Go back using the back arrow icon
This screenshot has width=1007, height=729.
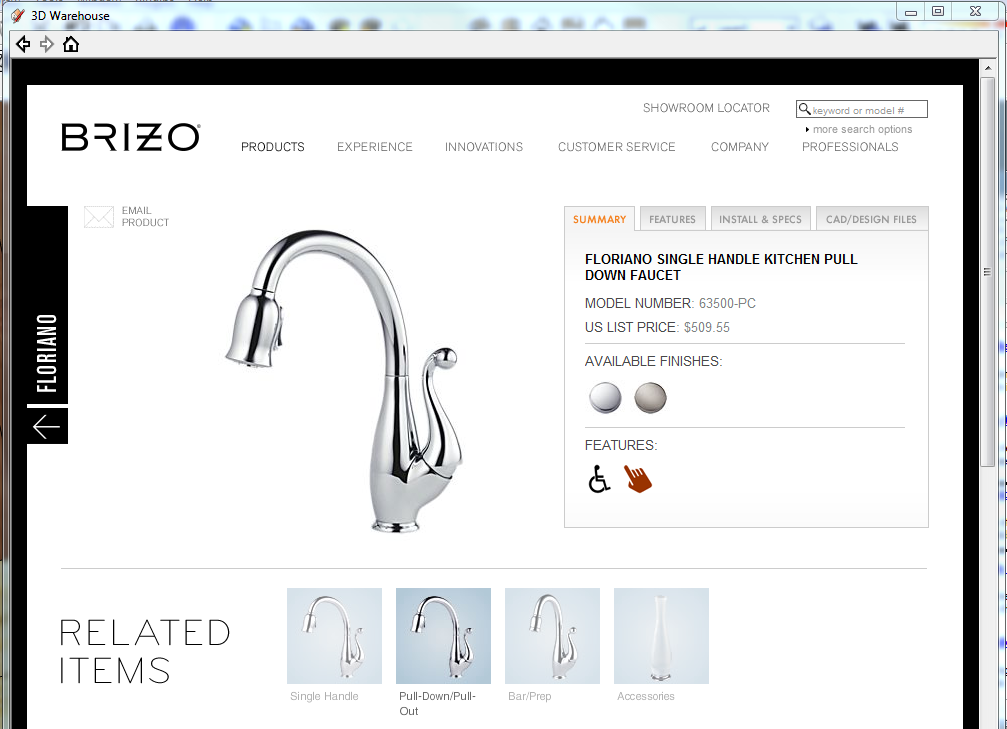23,44
